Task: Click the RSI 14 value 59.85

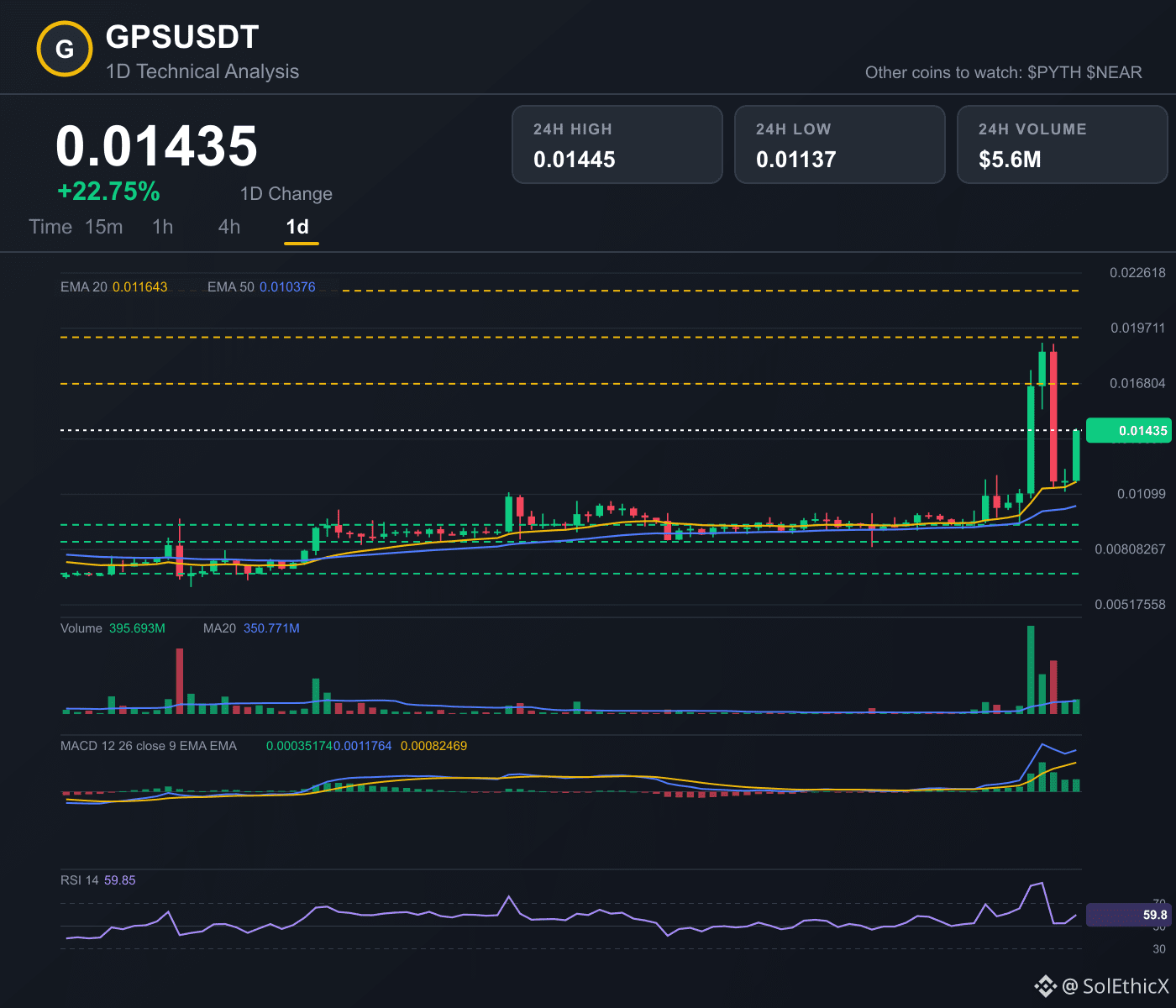Action: tap(120, 880)
